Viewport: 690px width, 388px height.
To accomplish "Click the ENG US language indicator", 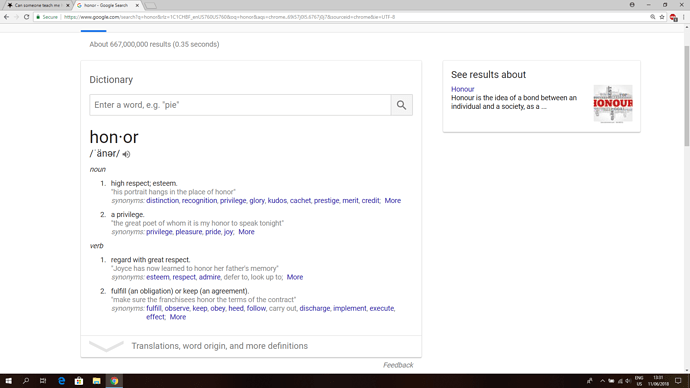I will pos(639,381).
